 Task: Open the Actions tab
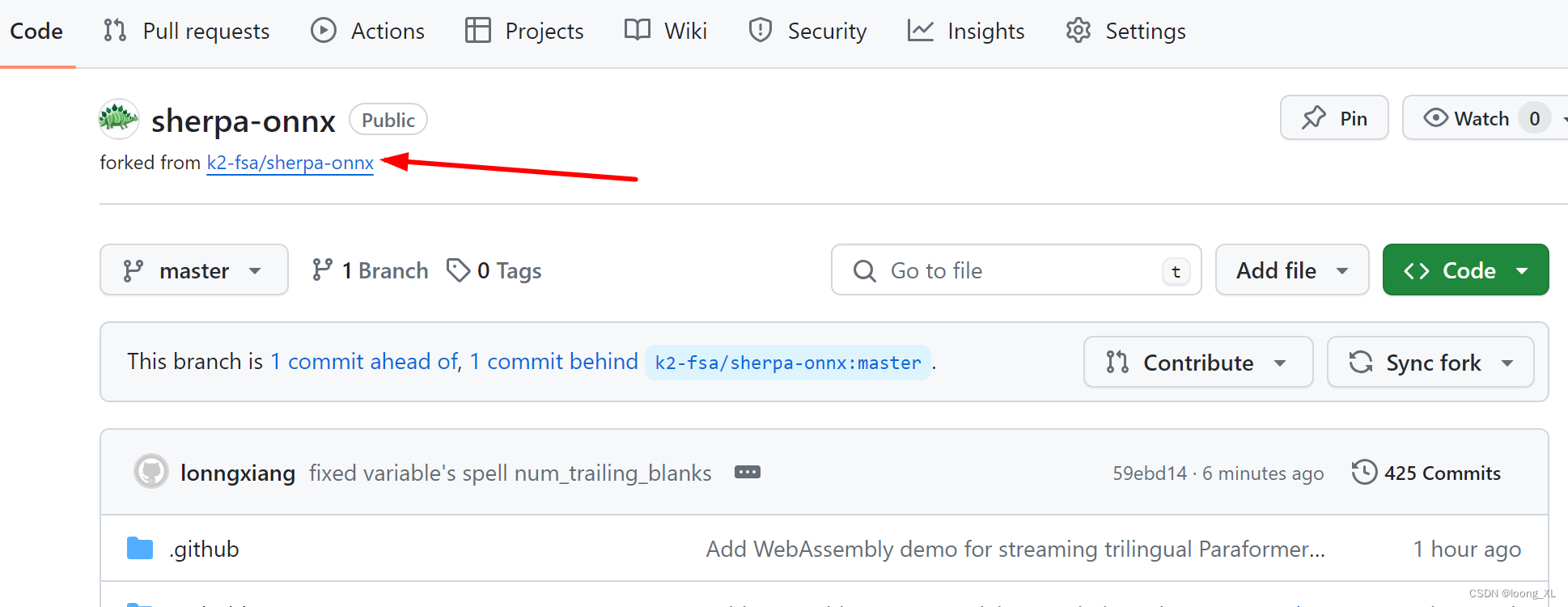pyautogui.click(x=368, y=32)
